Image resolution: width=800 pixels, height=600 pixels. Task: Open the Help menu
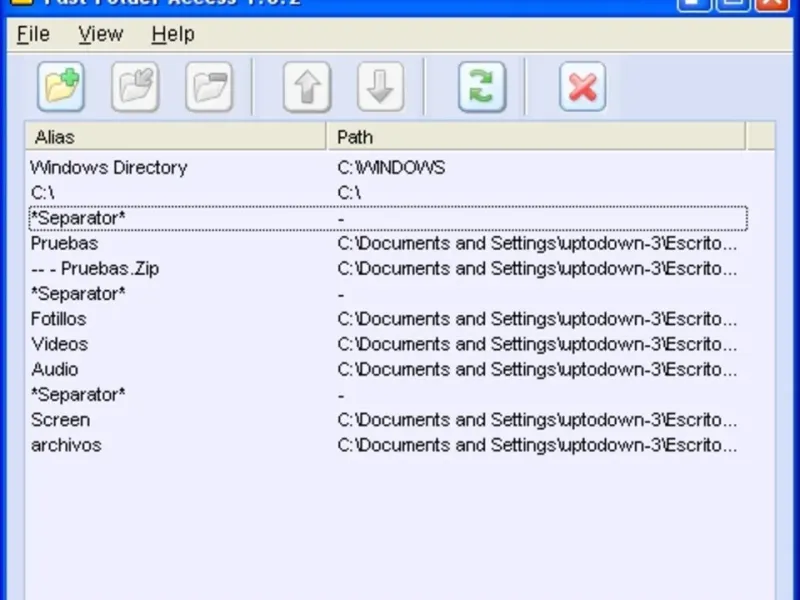pos(173,34)
